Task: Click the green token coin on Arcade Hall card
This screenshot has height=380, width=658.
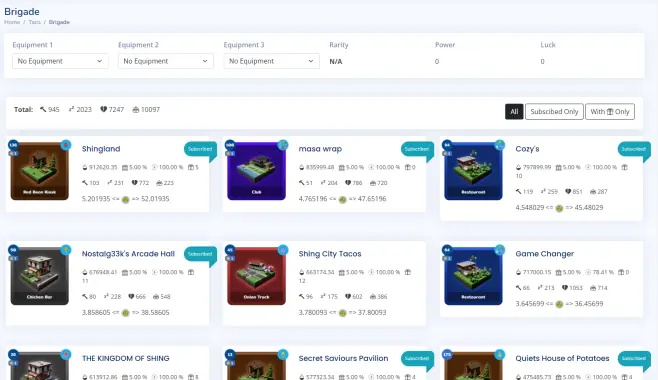Action: coord(125,313)
